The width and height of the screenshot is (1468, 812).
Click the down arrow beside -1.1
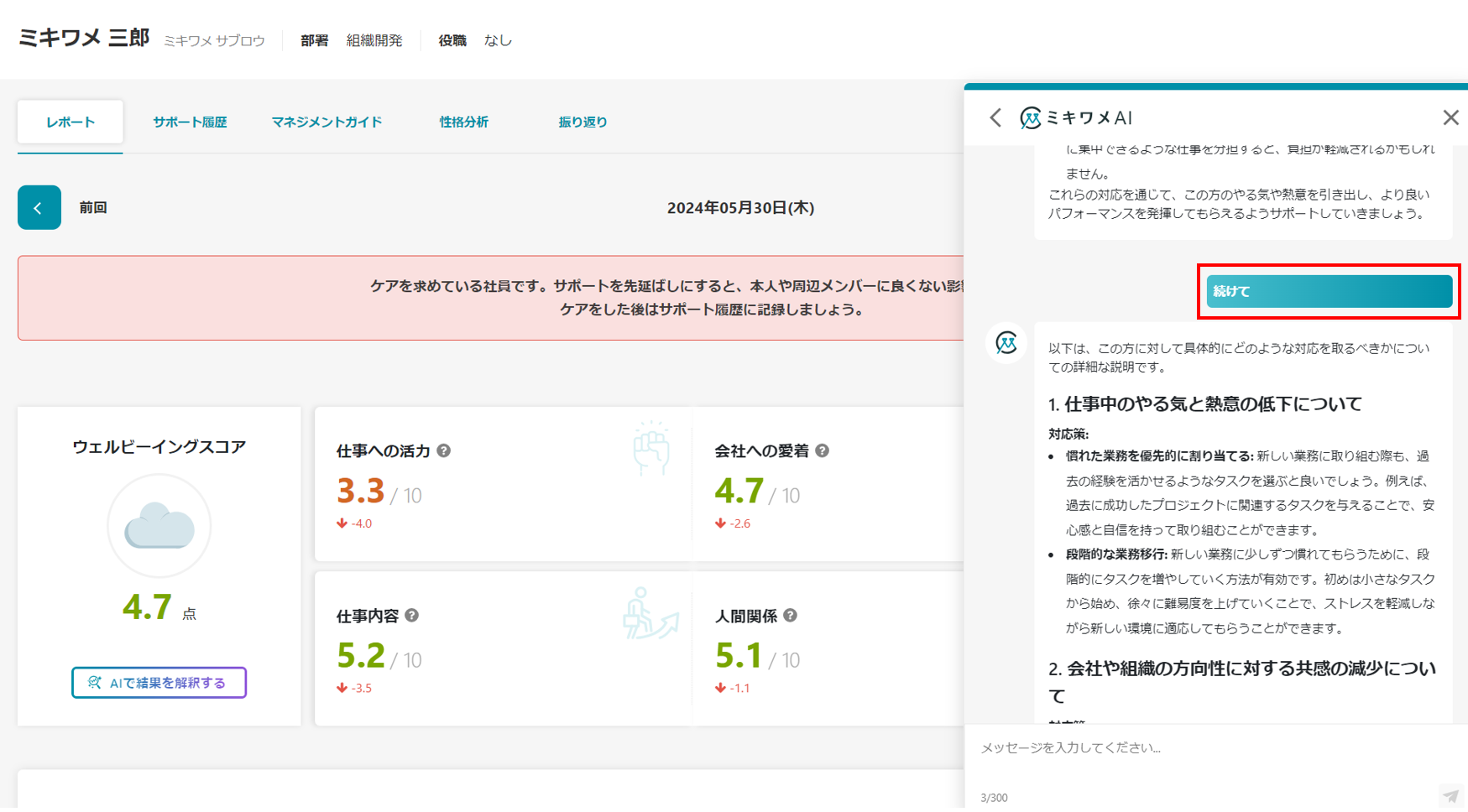[x=720, y=688]
